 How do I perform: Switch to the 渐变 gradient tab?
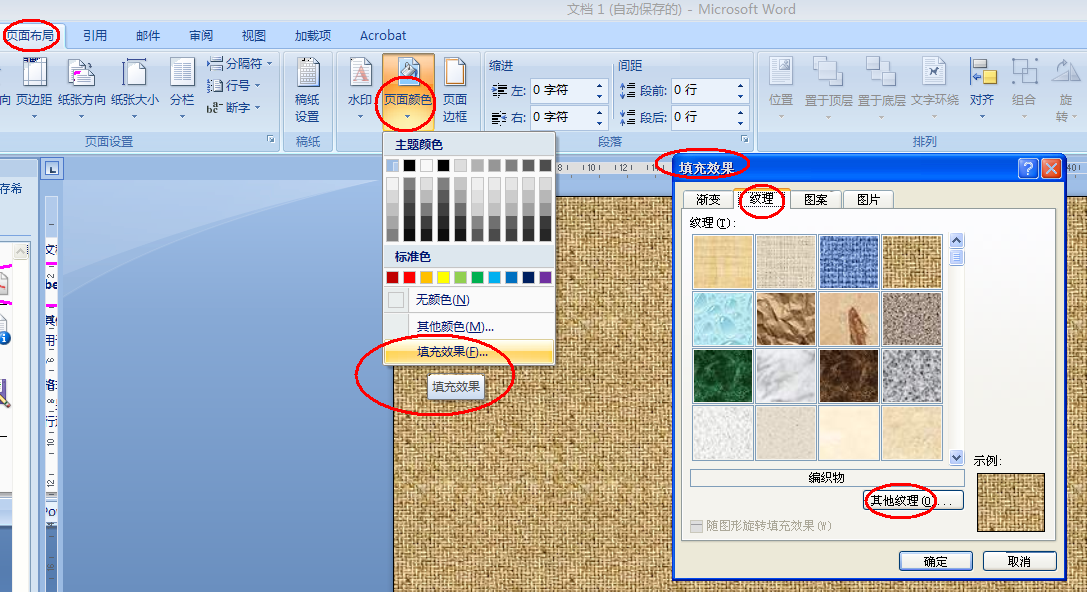click(x=708, y=200)
